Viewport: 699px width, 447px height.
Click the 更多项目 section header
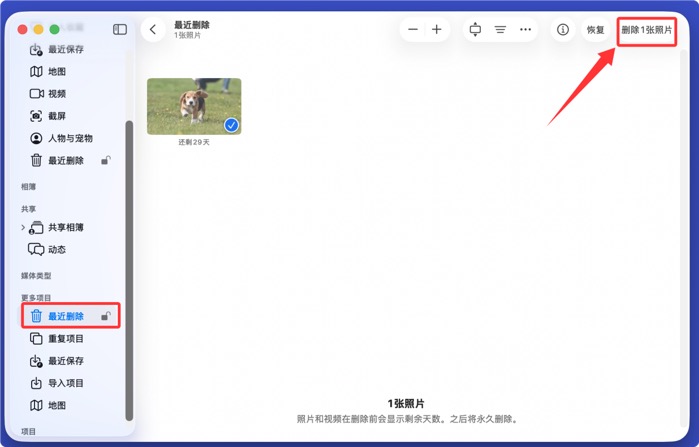tap(36, 298)
